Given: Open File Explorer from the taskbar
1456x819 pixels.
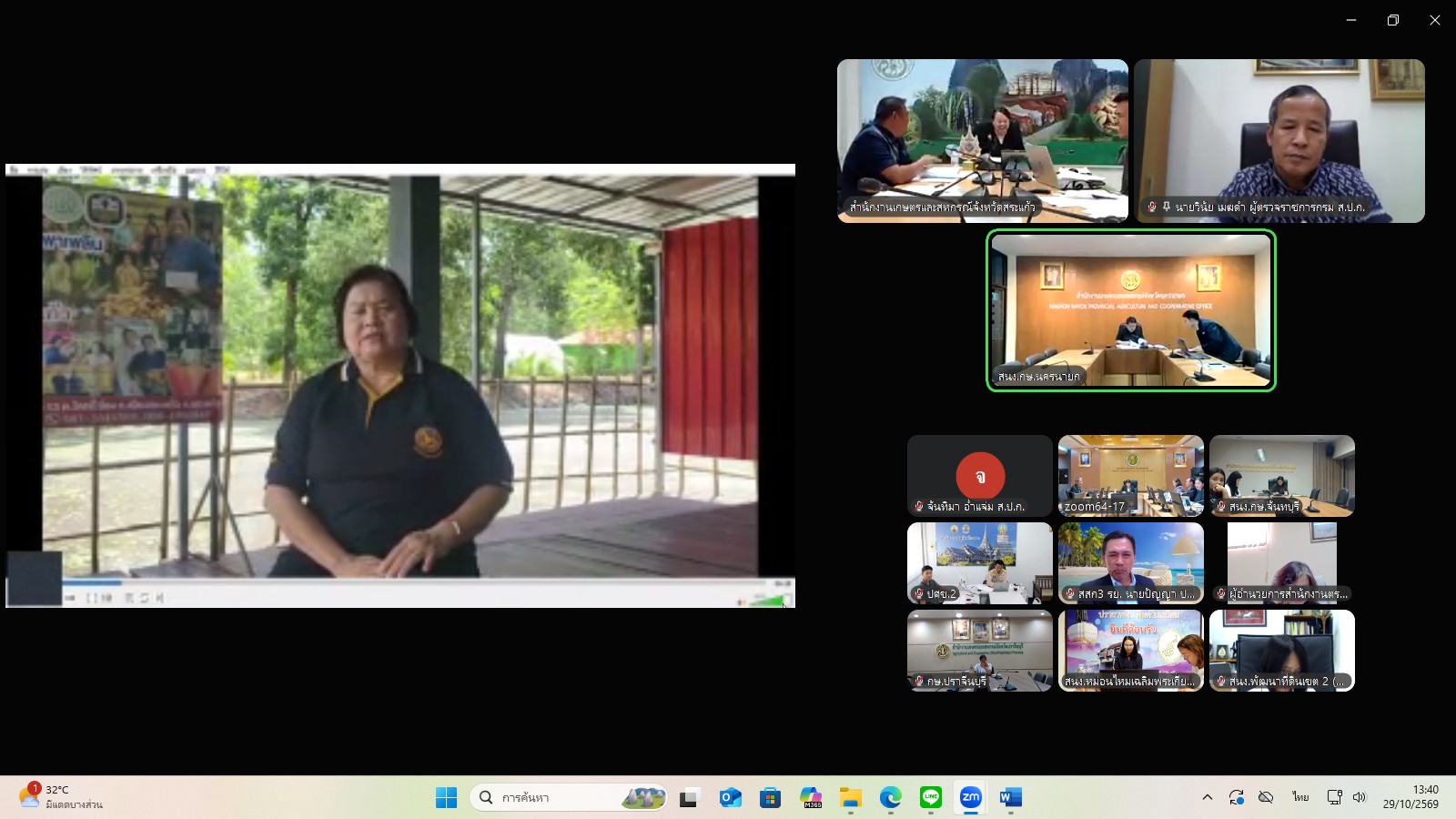Looking at the screenshot, I should pyautogui.click(x=850, y=797).
